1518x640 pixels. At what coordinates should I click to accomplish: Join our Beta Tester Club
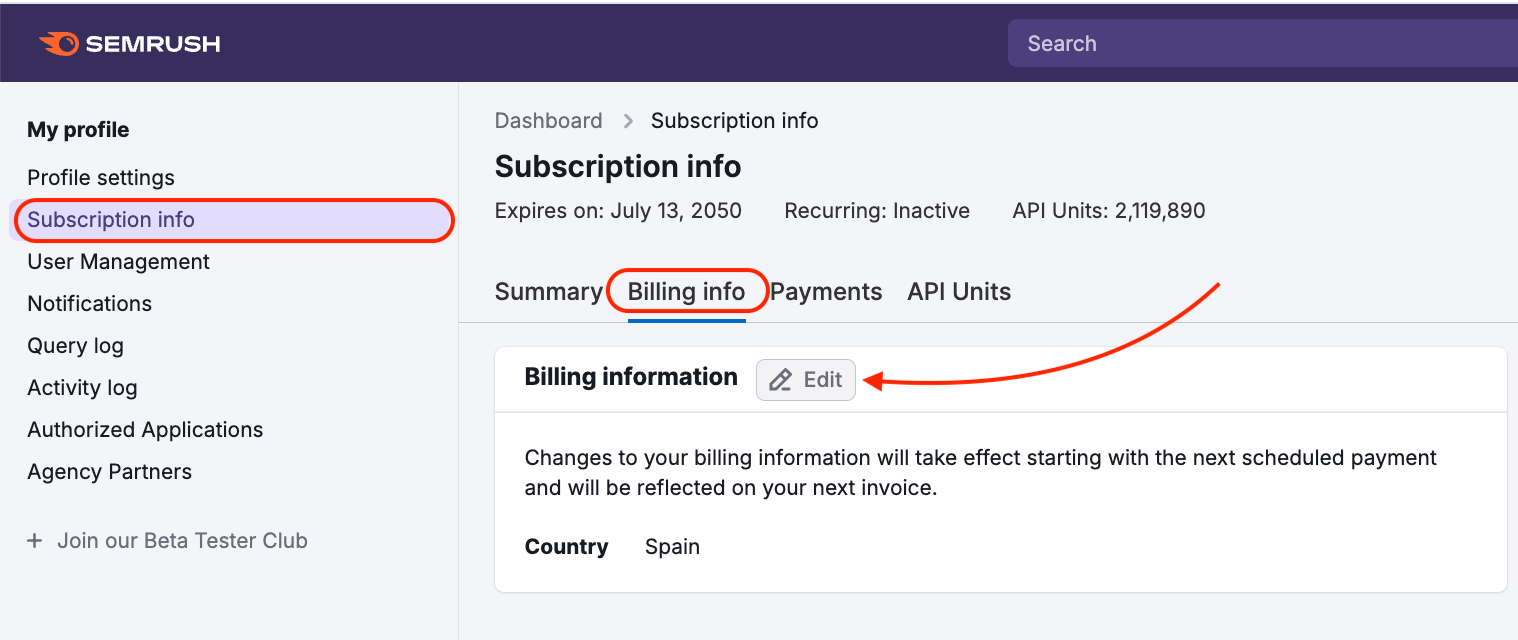[182, 540]
